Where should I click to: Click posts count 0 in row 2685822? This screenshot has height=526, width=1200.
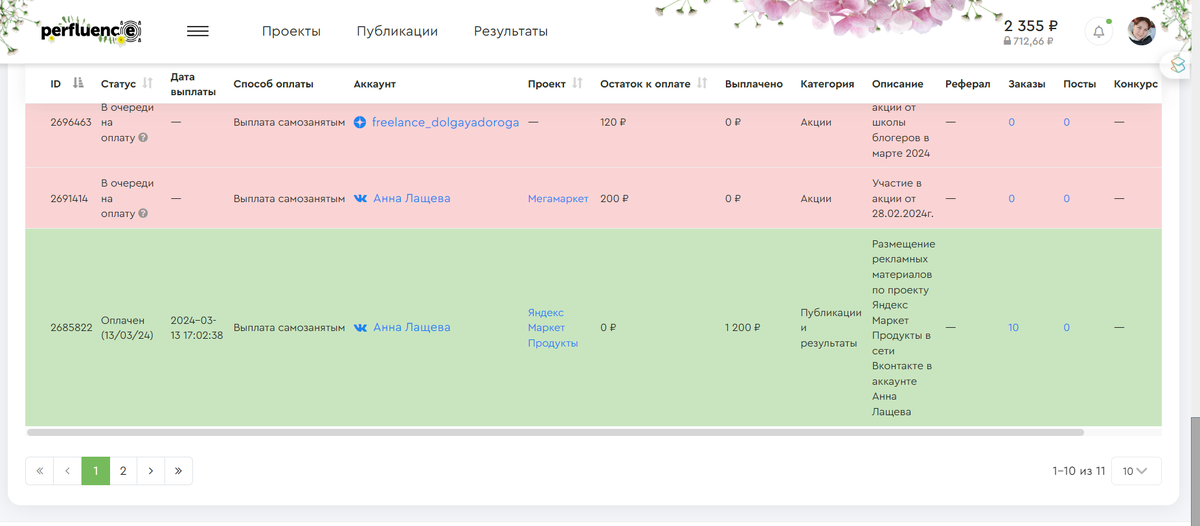(1066, 327)
